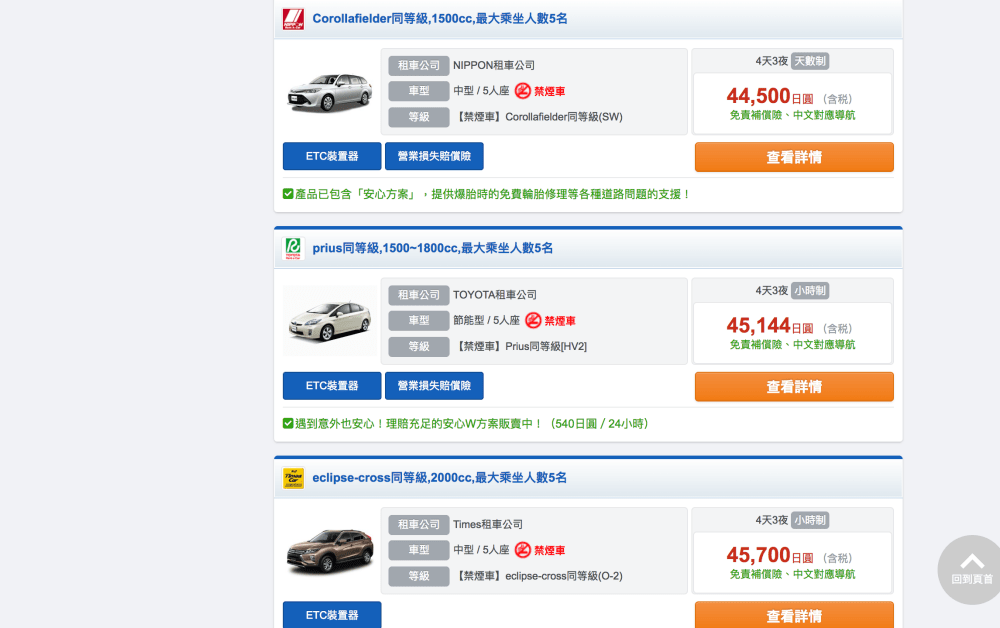Click the TOYOTA rental company logo icon
Viewport: 1000px width, 628px height.
[293, 248]
